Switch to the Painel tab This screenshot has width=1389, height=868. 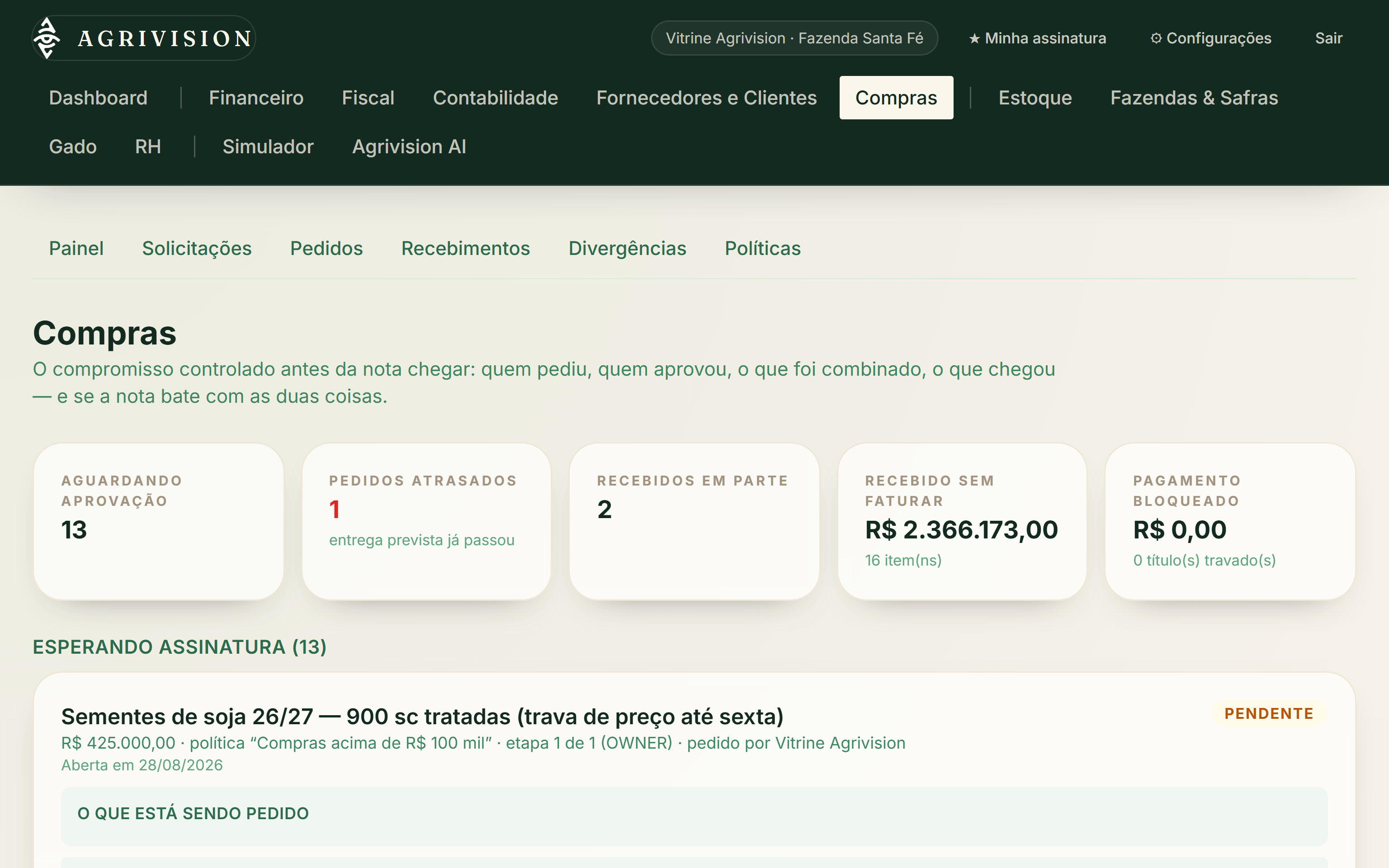coord(76,248)
